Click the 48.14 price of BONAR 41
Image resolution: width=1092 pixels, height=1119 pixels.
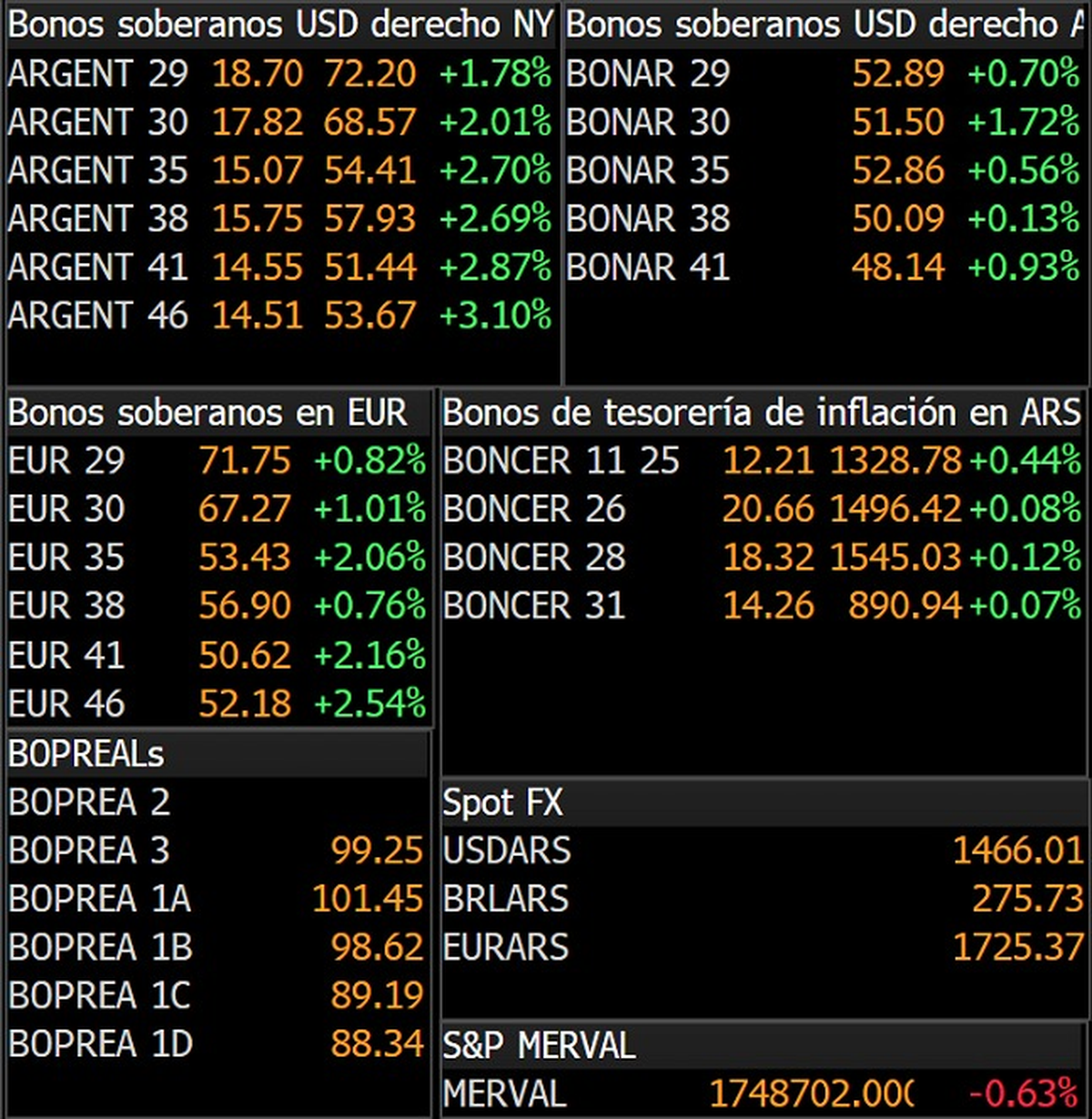tap(899, 267)
